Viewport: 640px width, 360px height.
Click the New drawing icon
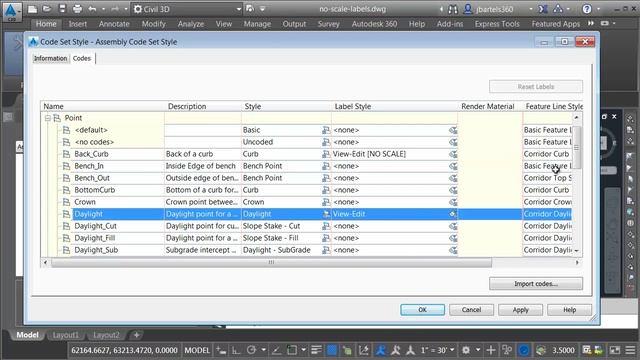click(33, 9)
